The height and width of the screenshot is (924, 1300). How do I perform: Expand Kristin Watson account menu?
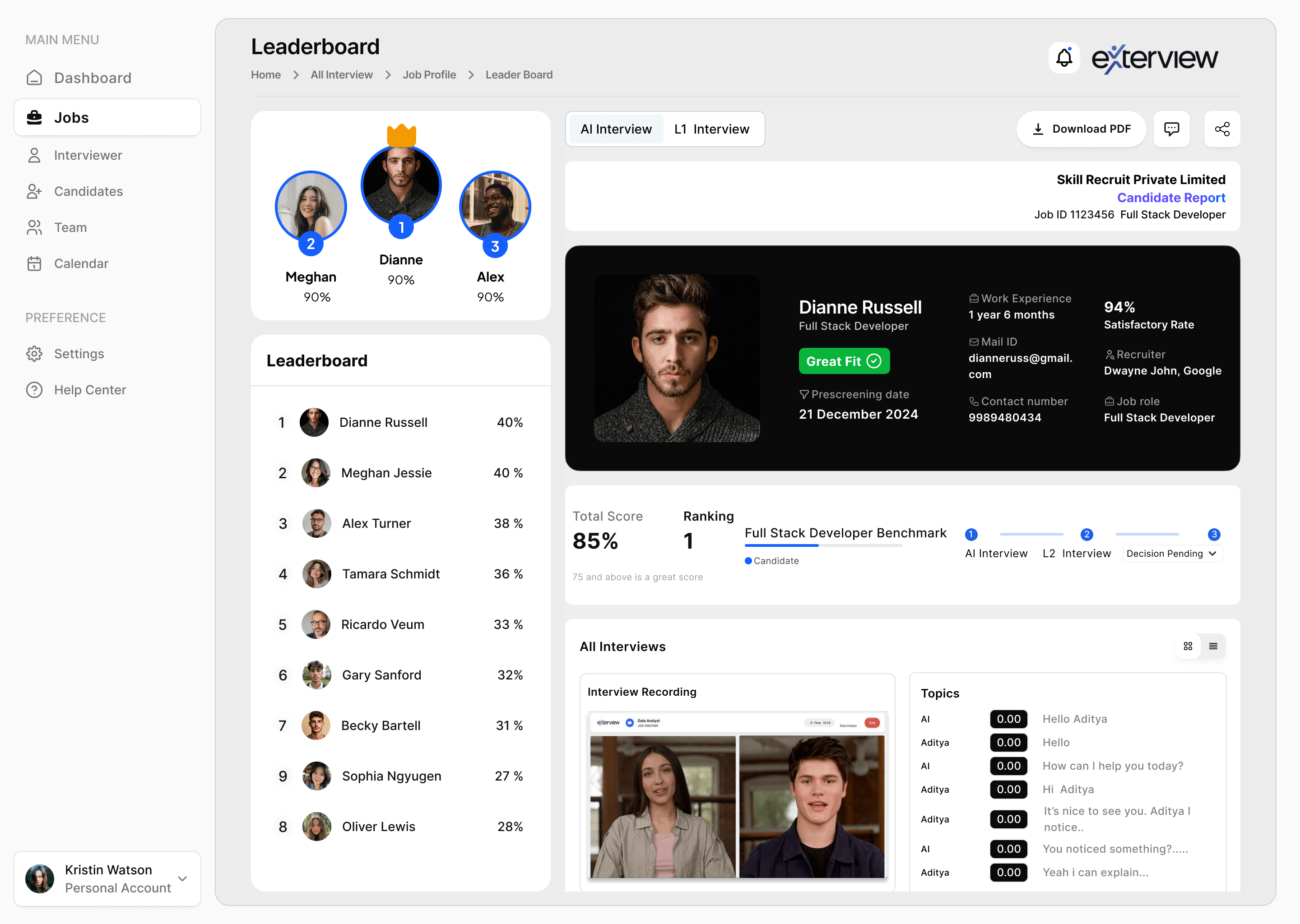(x=182, y=878)
